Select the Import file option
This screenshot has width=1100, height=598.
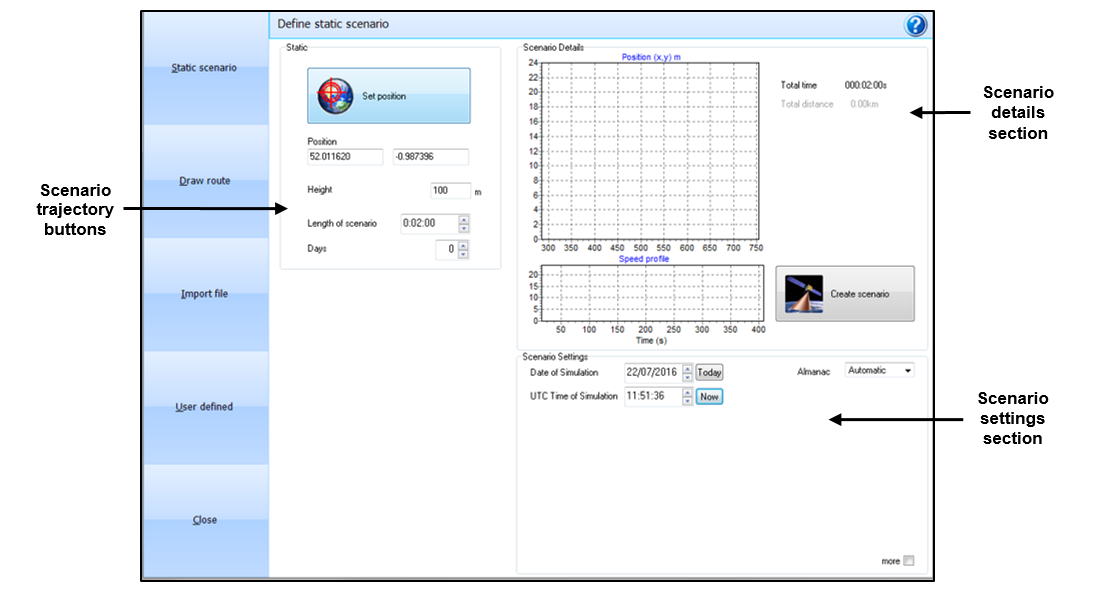click(204, 294)
